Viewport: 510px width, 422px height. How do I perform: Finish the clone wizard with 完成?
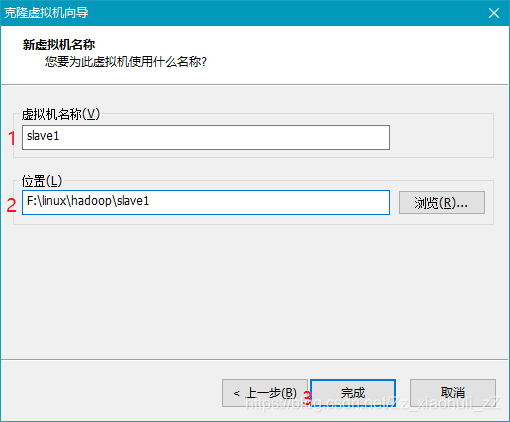pyautogui.click(x=353, y=393)
